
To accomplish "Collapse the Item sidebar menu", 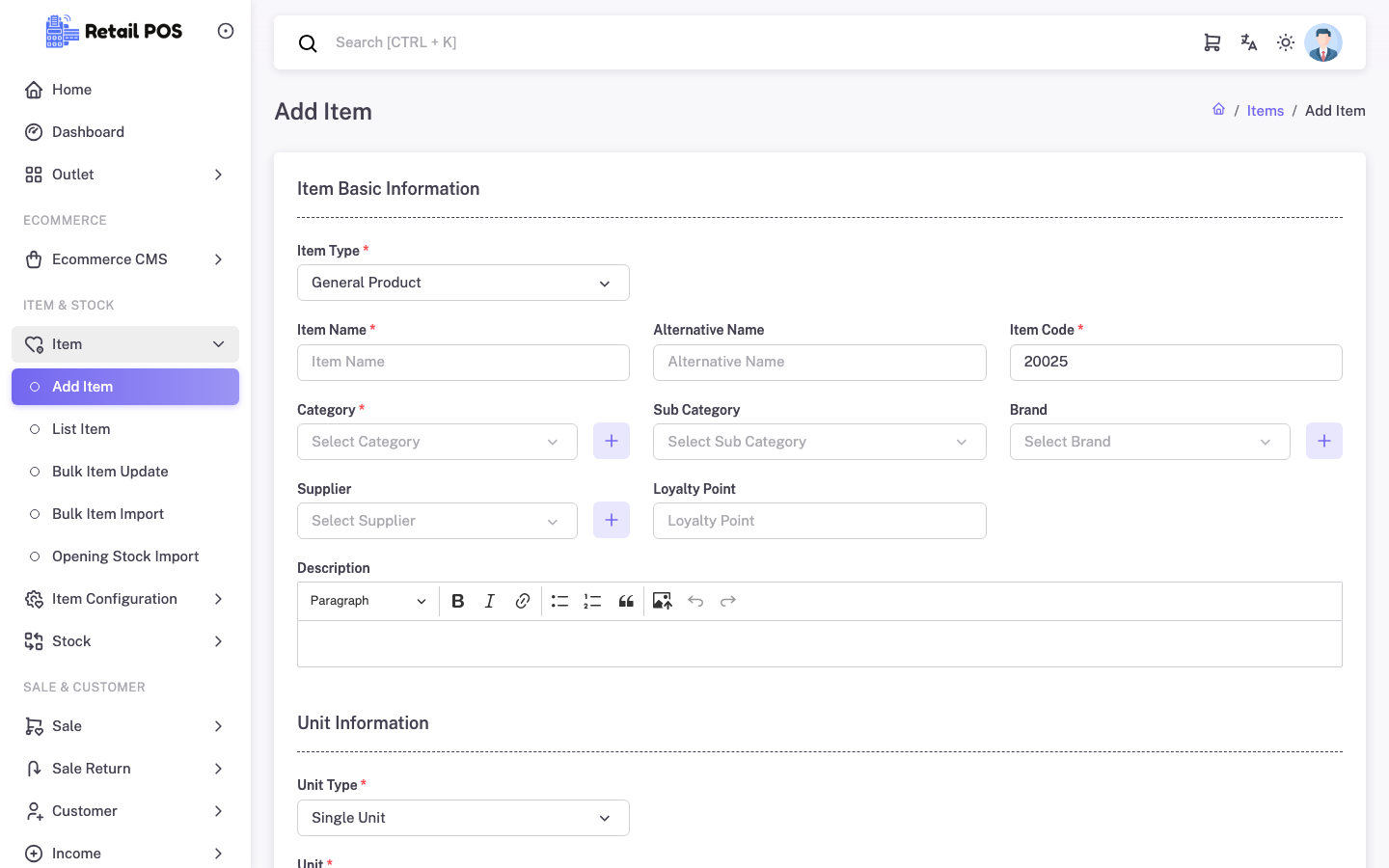I will 125,344.
